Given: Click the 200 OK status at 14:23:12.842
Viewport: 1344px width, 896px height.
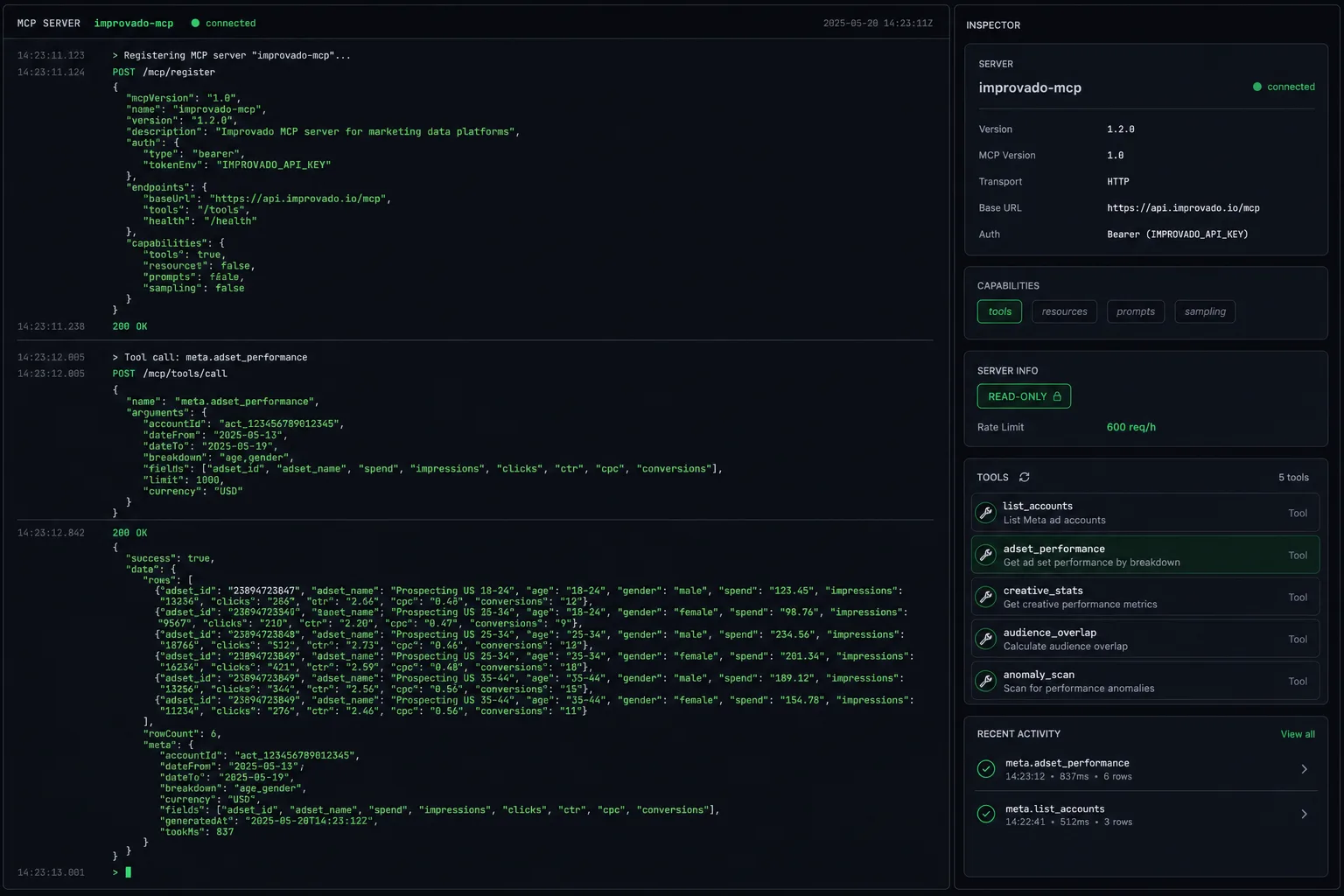Looking at the screenshot, I should (x=129, y=533).
